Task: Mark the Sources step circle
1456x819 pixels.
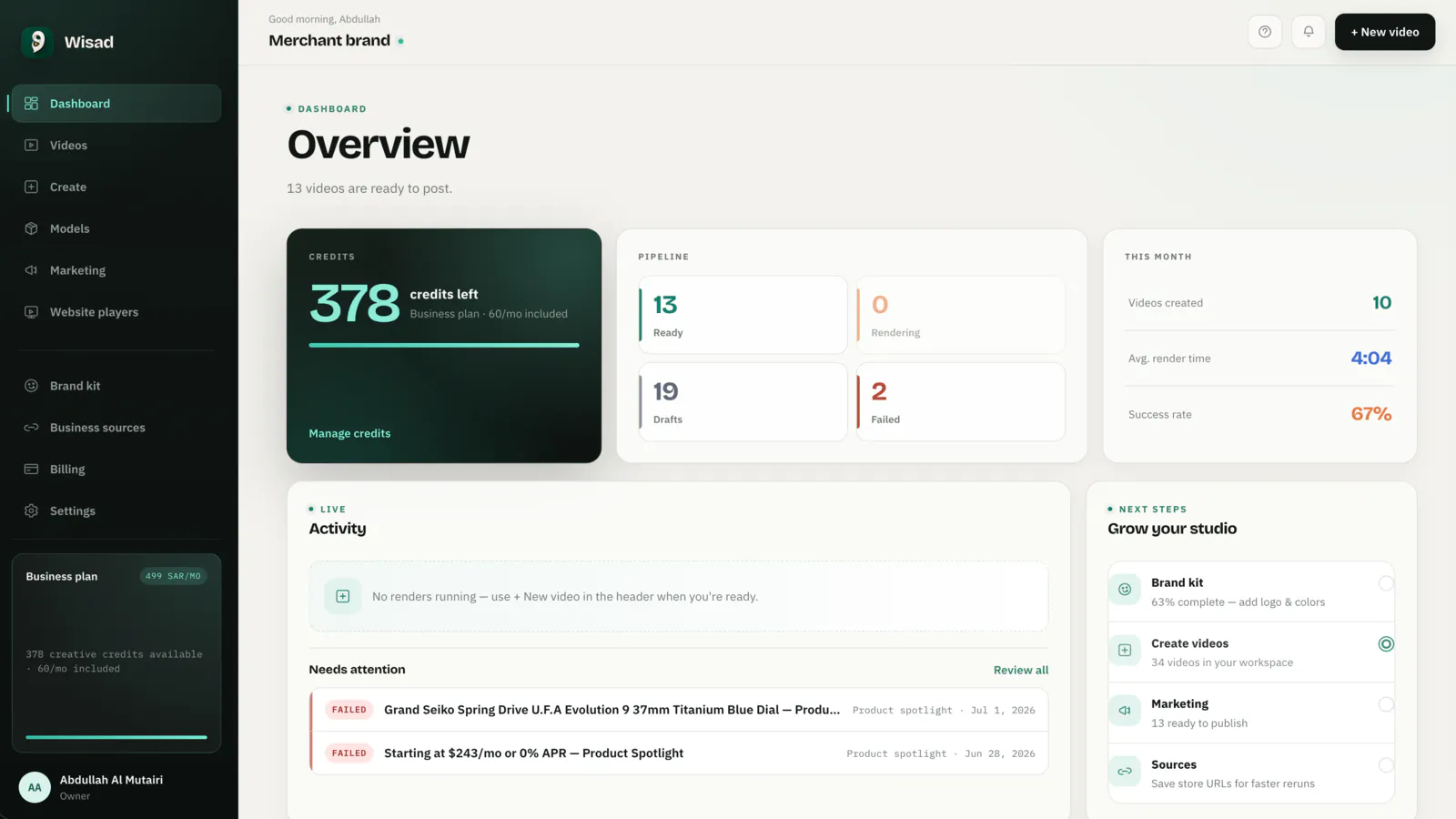Action: pyautogui.click(x=1386, y=765)
